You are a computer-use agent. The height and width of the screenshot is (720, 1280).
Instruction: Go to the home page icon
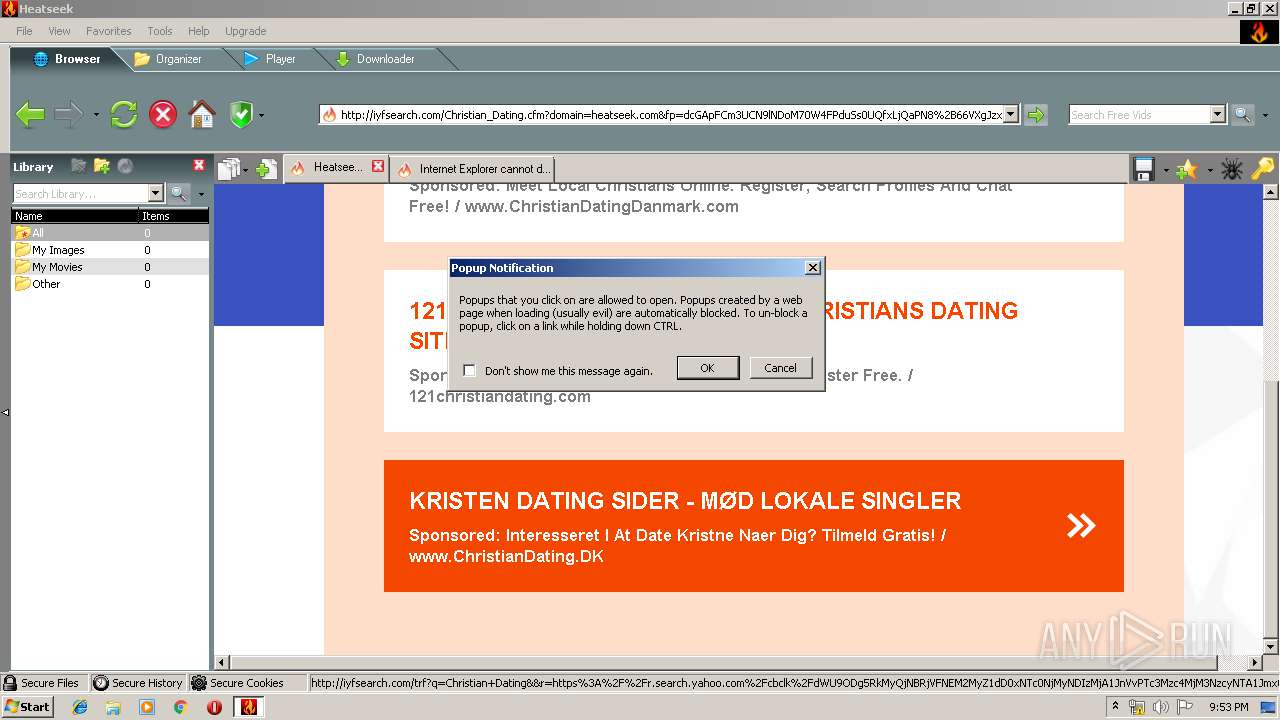[202, 114]
